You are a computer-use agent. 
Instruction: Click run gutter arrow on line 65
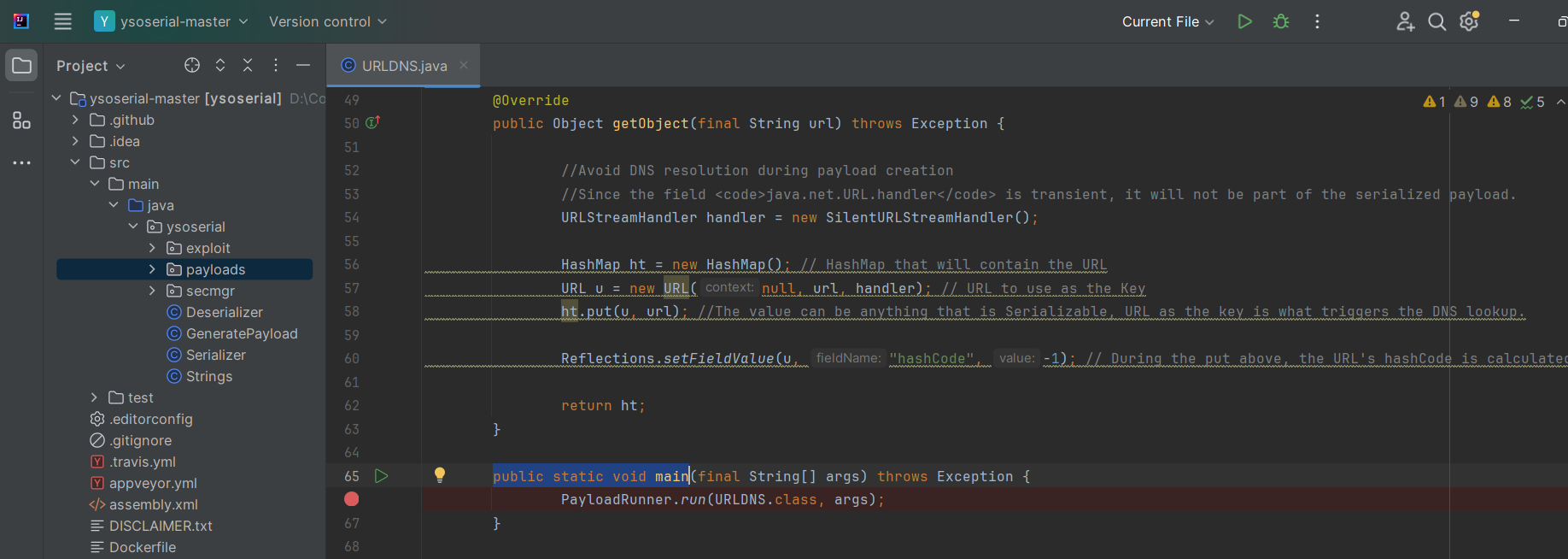[x=382, y=476]
